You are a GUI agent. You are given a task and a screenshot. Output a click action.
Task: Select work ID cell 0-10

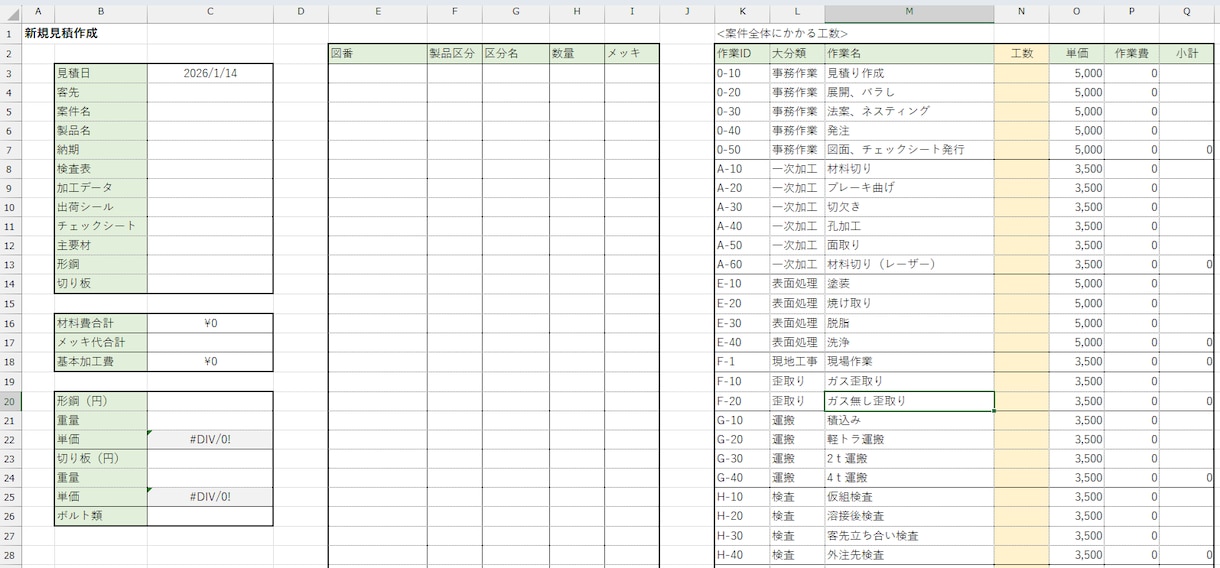(x=742, y=73)
